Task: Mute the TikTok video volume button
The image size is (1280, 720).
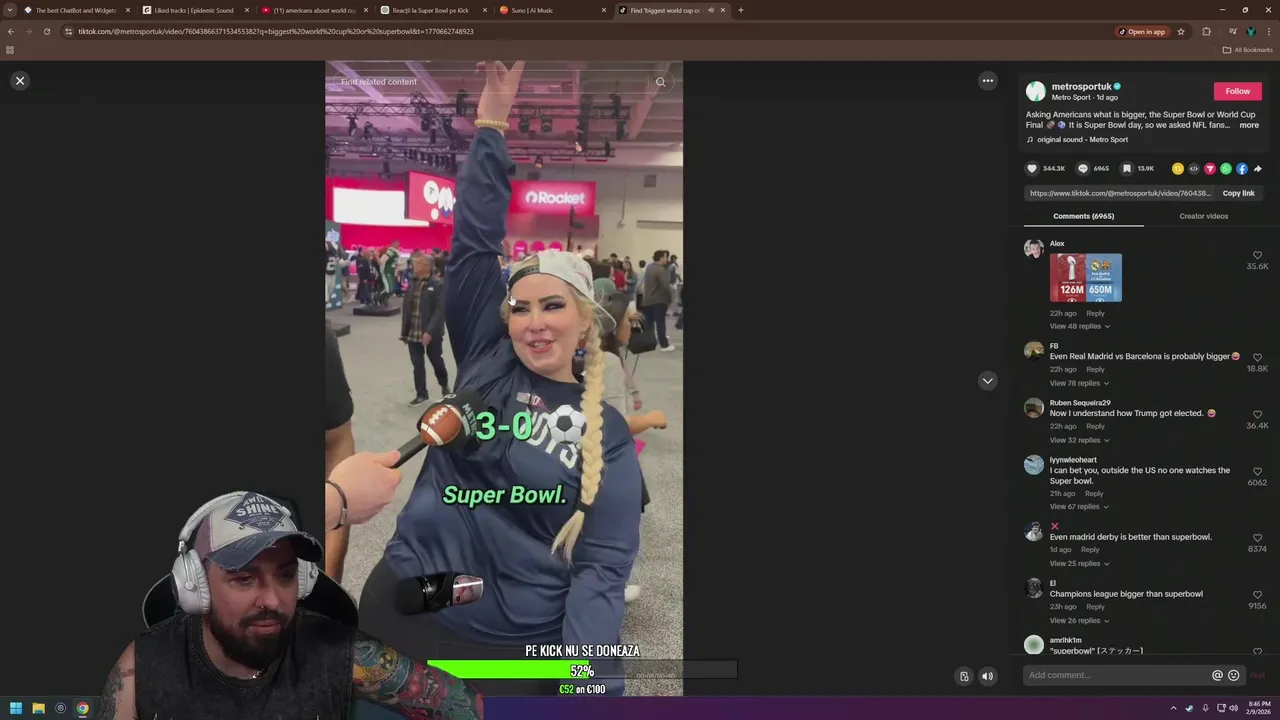Action: pos(988,676)
